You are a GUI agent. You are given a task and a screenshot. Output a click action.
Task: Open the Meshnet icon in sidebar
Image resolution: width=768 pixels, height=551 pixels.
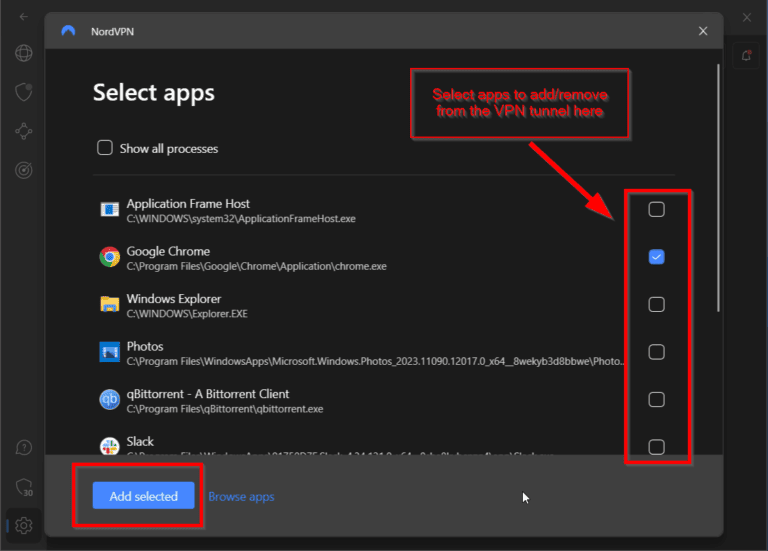coord(23,131)
